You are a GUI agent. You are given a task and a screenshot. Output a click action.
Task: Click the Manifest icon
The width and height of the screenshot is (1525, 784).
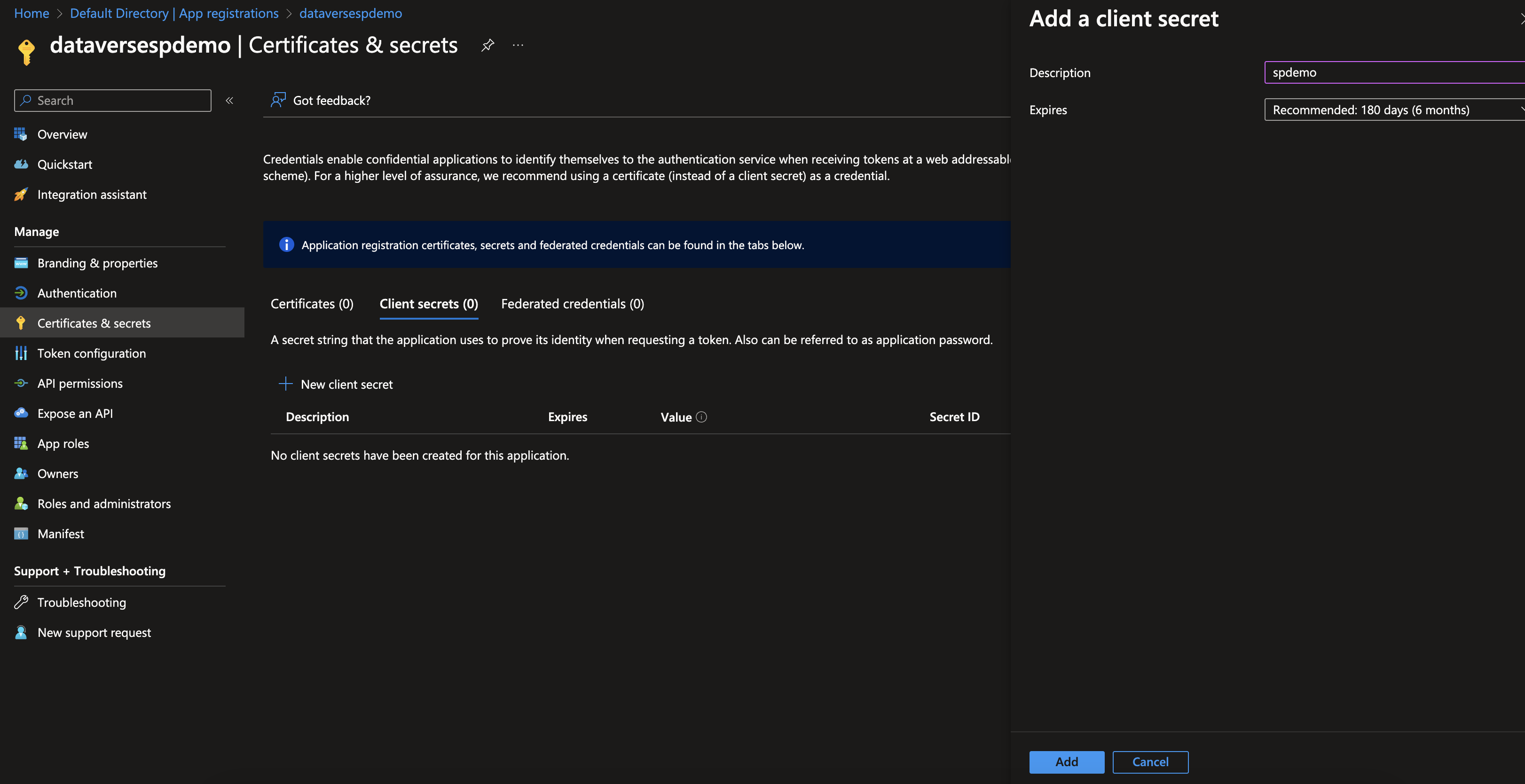pos(21,533)
